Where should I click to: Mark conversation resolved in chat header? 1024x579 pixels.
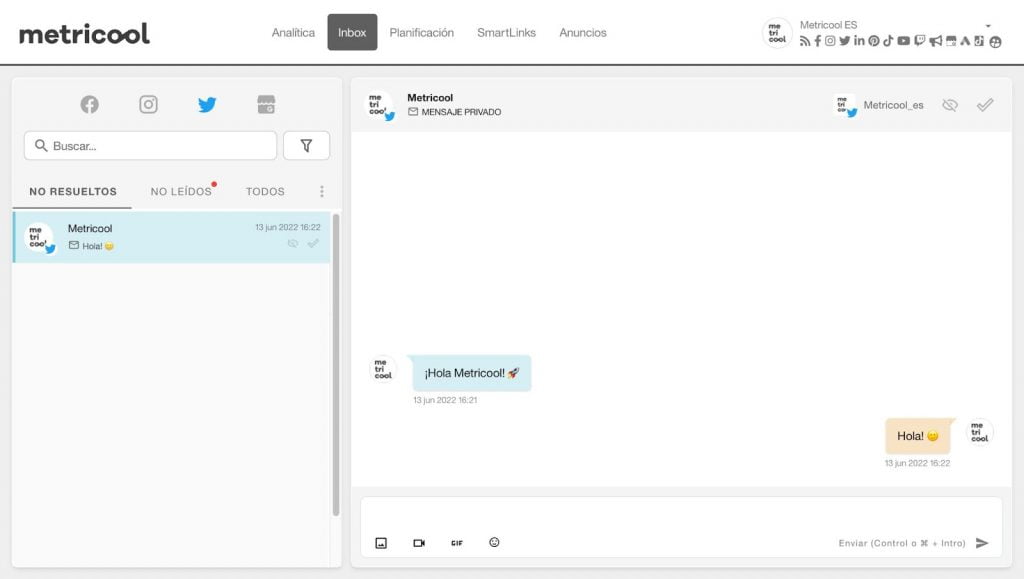(x=985, y=105)
